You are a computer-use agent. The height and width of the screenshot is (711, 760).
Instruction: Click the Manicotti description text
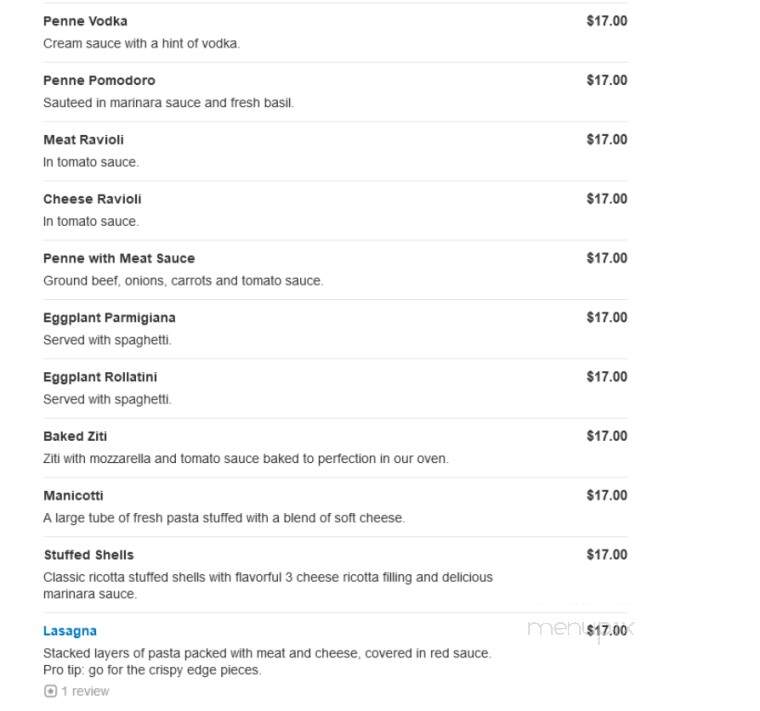224,518
